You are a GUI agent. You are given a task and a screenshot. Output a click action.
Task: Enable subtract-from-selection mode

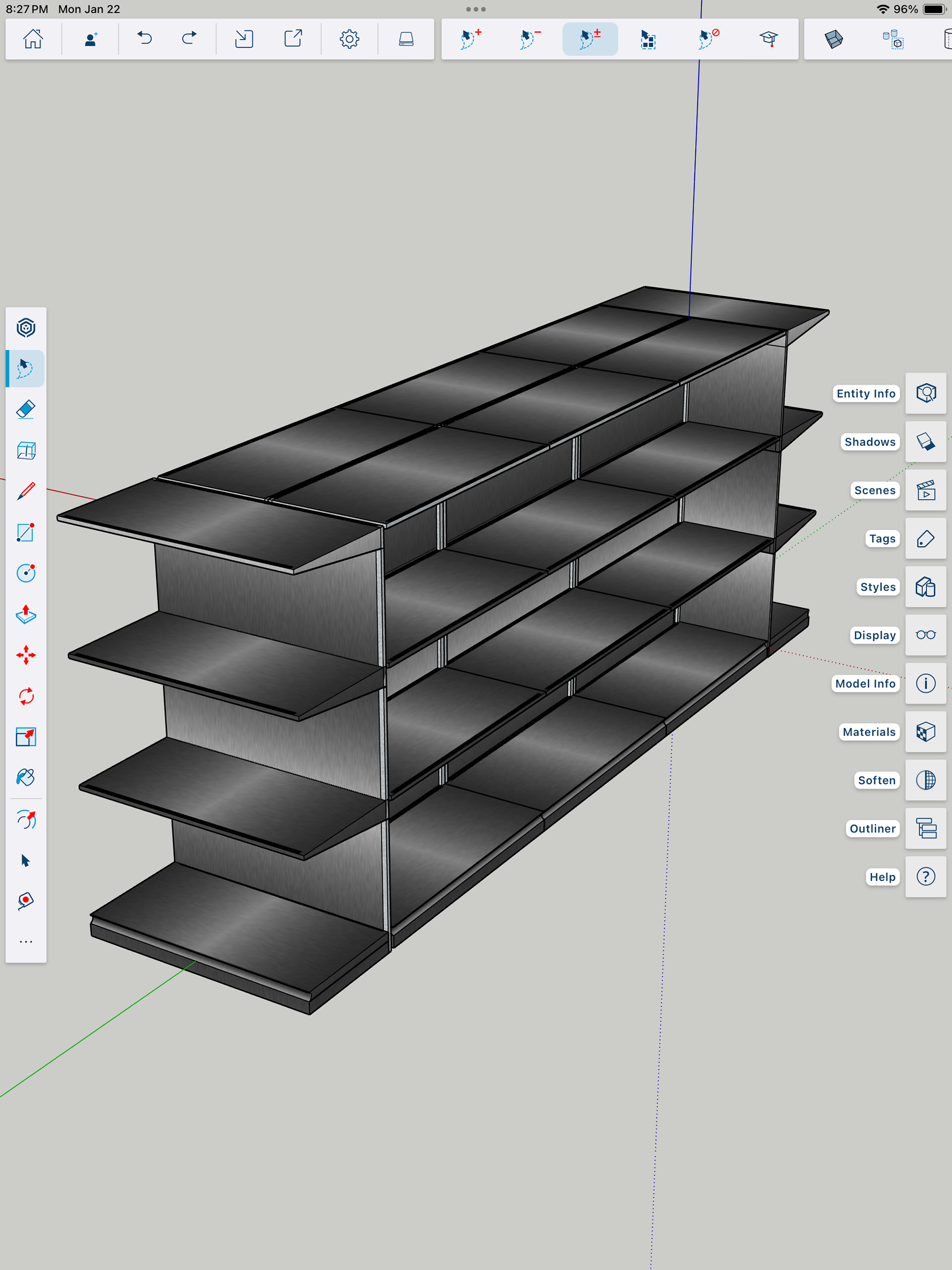[x=530, y=39]
